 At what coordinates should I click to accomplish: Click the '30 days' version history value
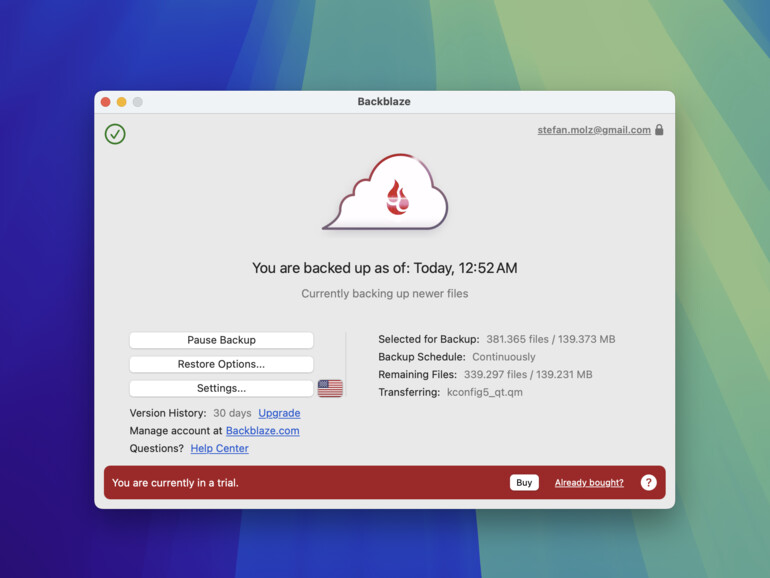click(232, 413)
